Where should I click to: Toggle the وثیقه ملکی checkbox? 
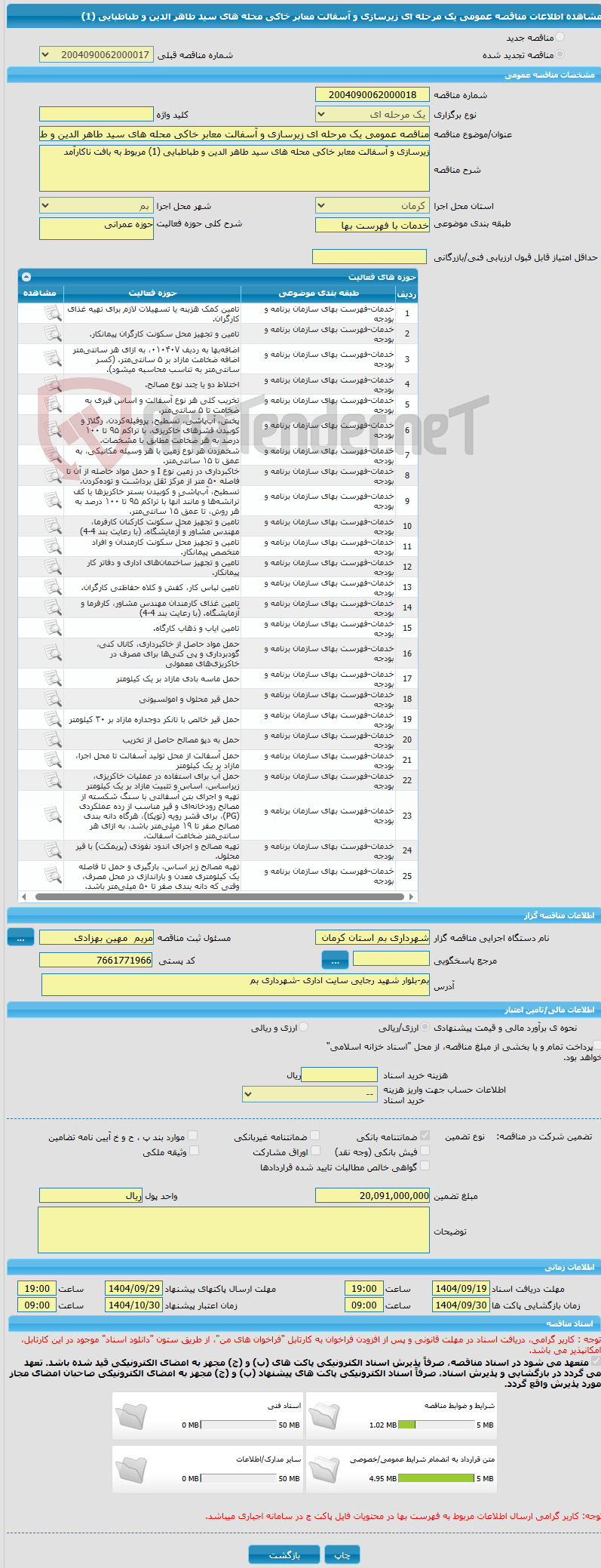[x=194, y=1151]
